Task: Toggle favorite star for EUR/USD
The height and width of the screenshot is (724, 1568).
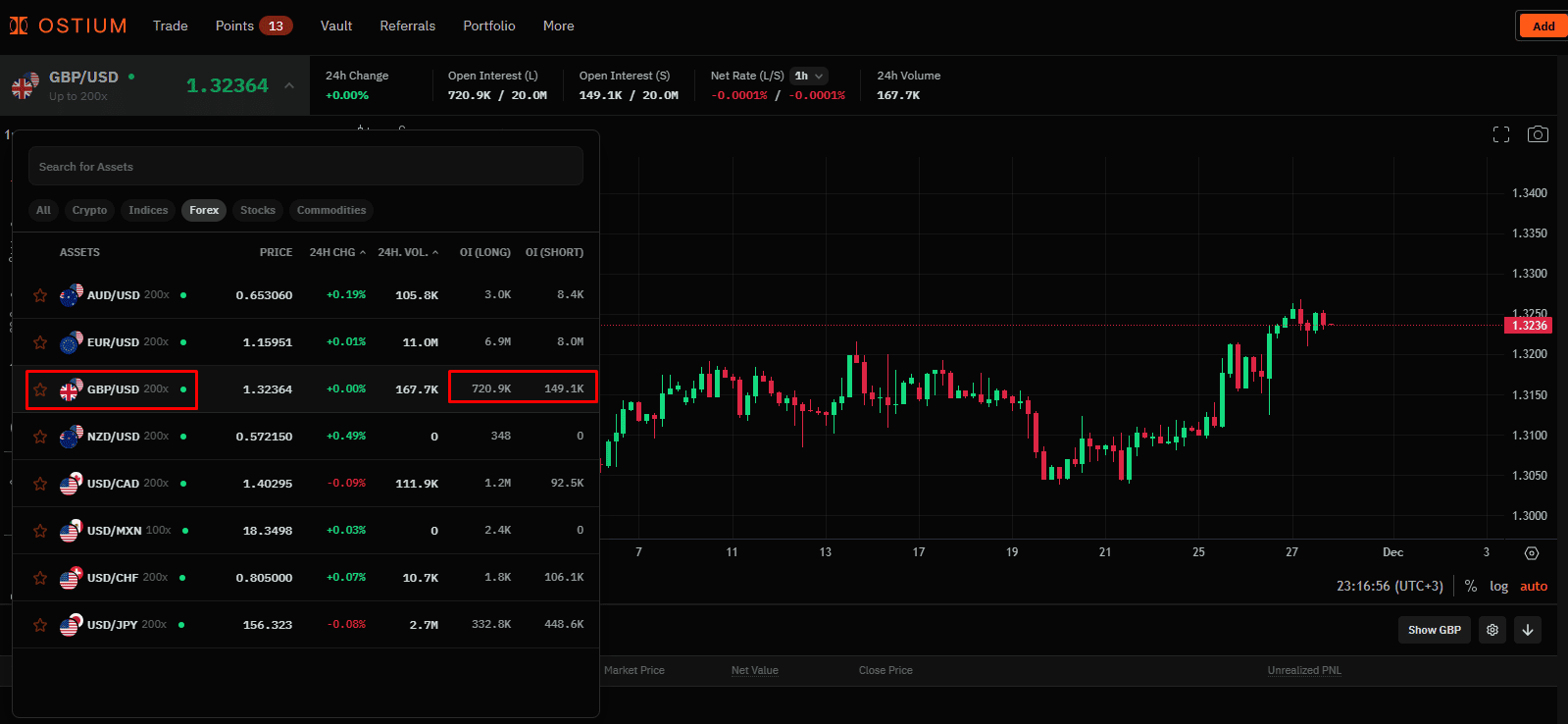Action: [40, 342]
